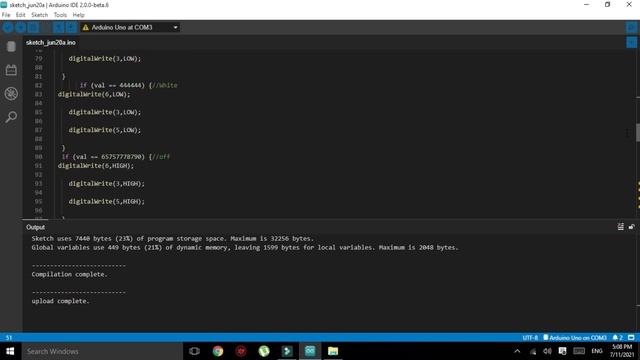Click the Output panel header
This screenshot has height=360, width=640.
[x=36, y=227]
